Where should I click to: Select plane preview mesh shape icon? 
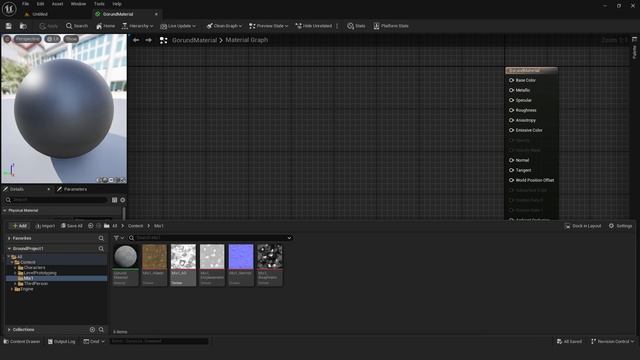click(111, 180)
